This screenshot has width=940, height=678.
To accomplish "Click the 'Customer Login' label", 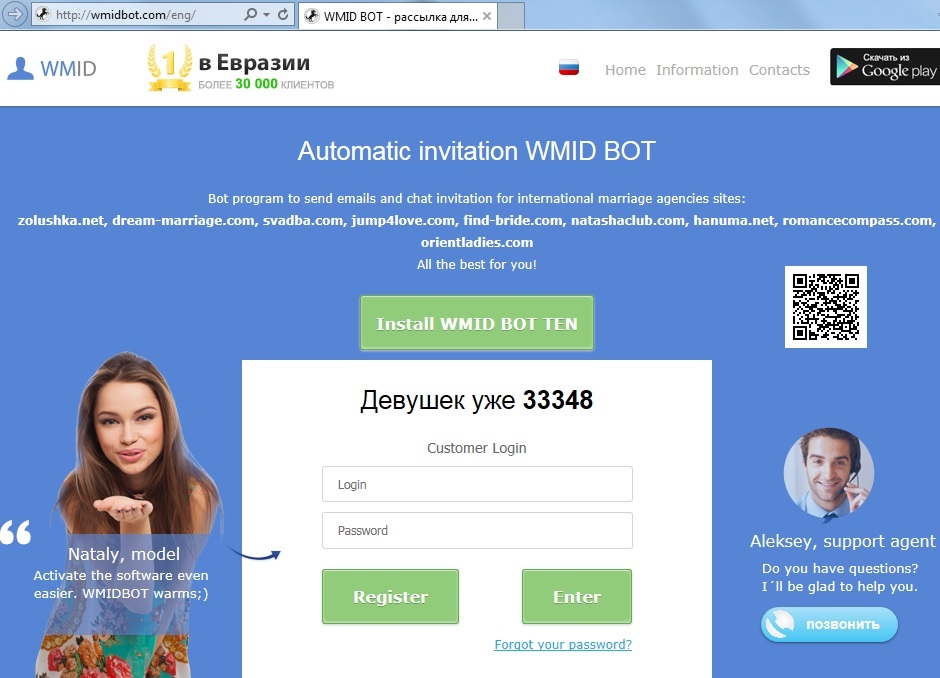I will pyautogui.click(x=477, y=448).
